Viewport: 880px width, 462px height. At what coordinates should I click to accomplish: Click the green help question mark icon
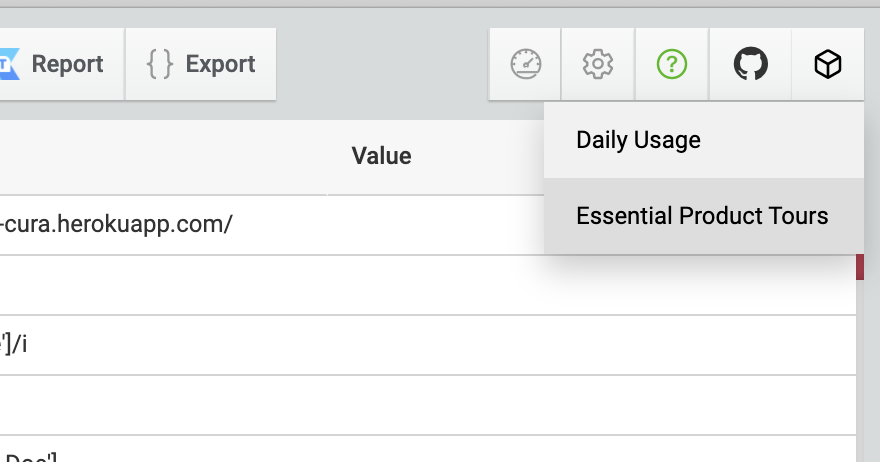[672, 64]
